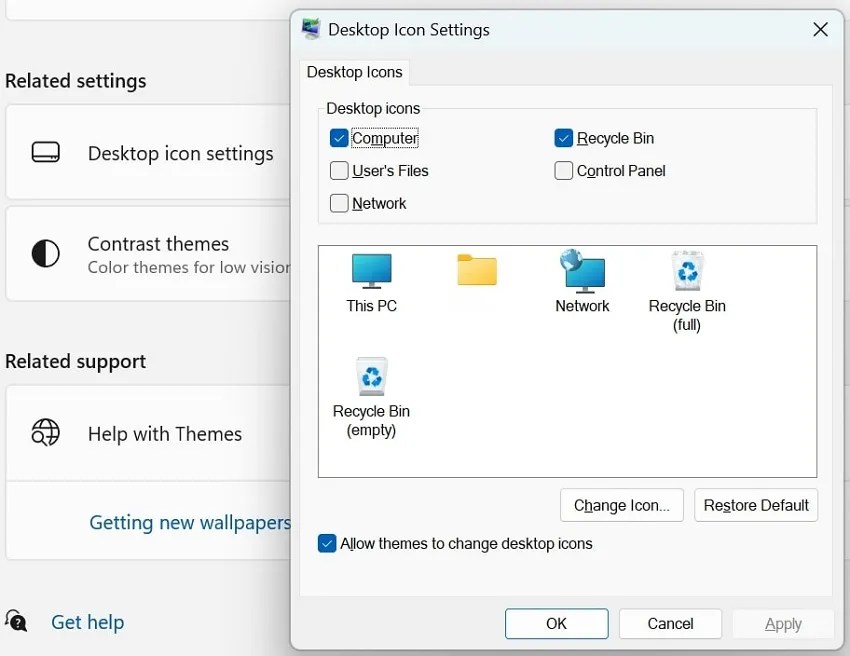Enable the Control Panel desktop icon
Image resolution: width=850 pixels, height=656 pixels.
point(563,171)
